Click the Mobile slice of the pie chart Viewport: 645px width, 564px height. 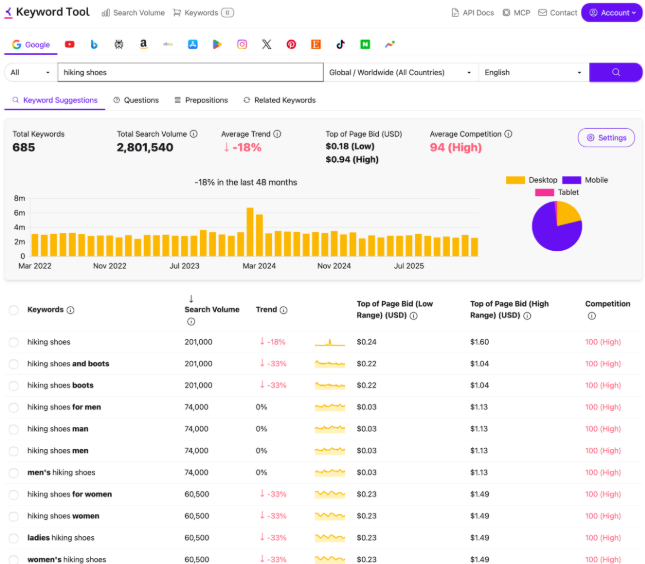(551, 232)
